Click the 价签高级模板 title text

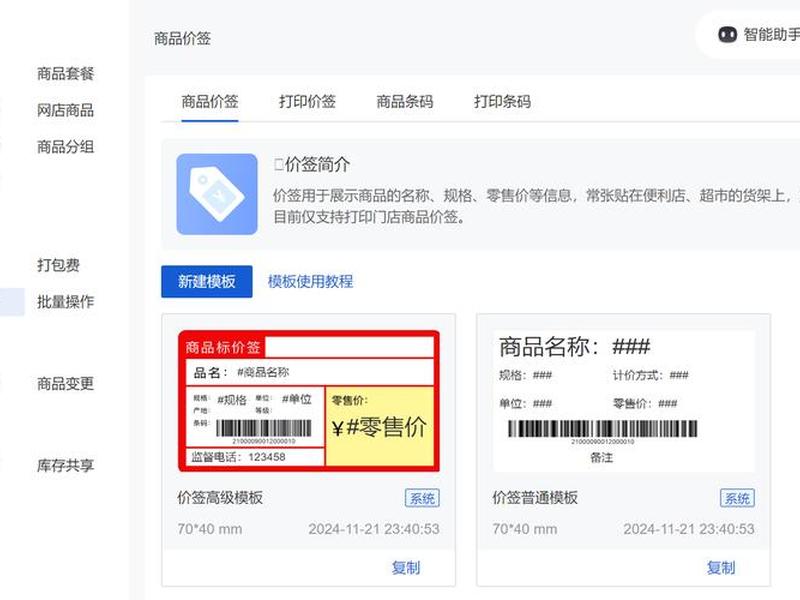220,497
